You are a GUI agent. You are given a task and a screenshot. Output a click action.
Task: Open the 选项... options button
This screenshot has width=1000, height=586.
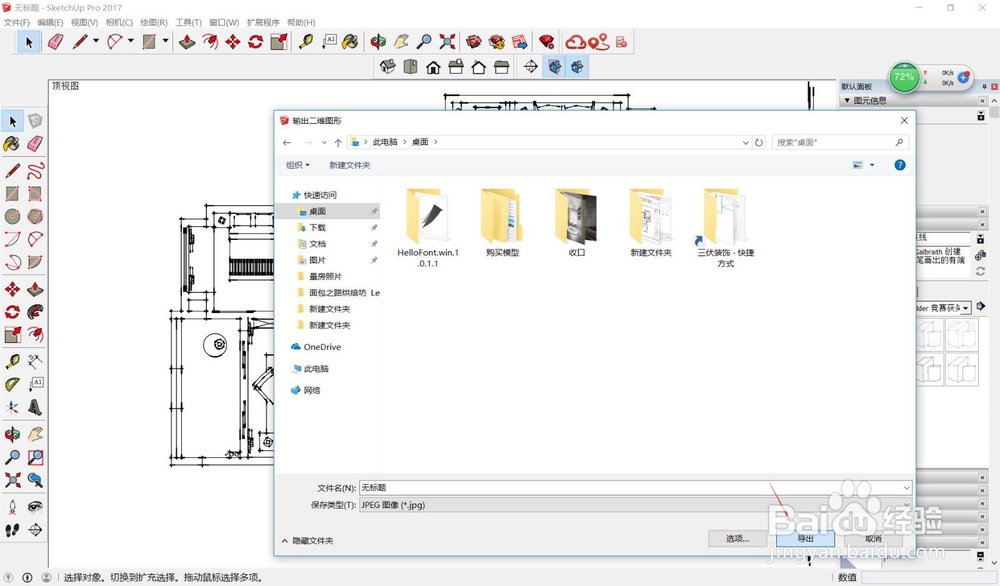[737, 539]
